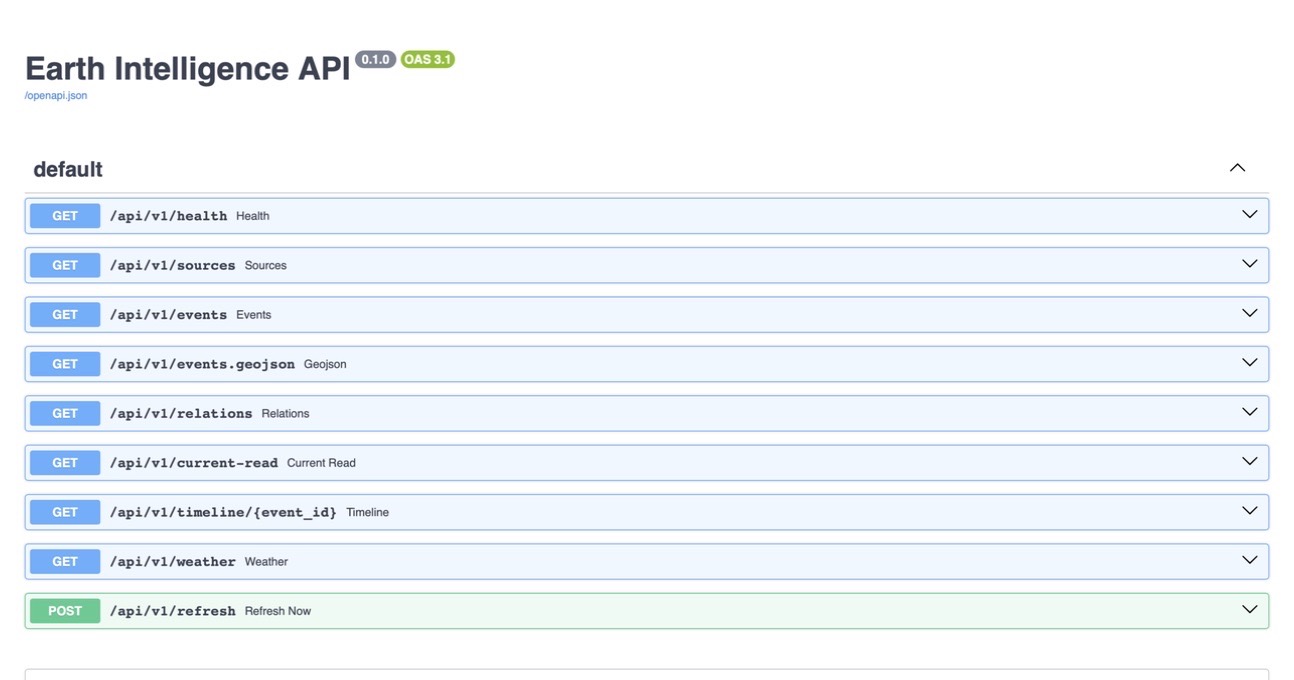
Task: Expand the /api/v1/events endpoint chevron
Action: coord(1249,313)
